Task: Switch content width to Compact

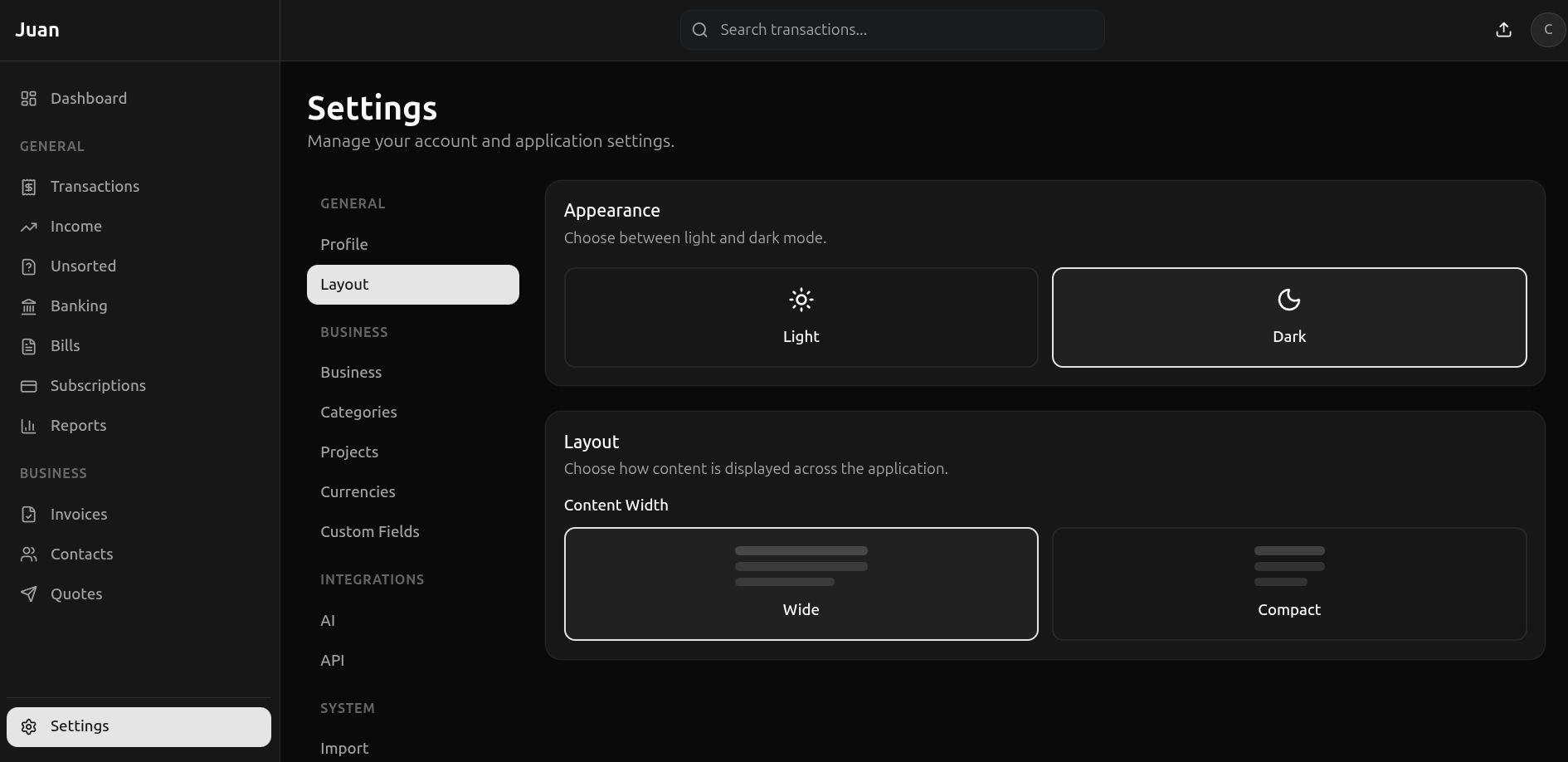Action: click(x=1288, y=584)
